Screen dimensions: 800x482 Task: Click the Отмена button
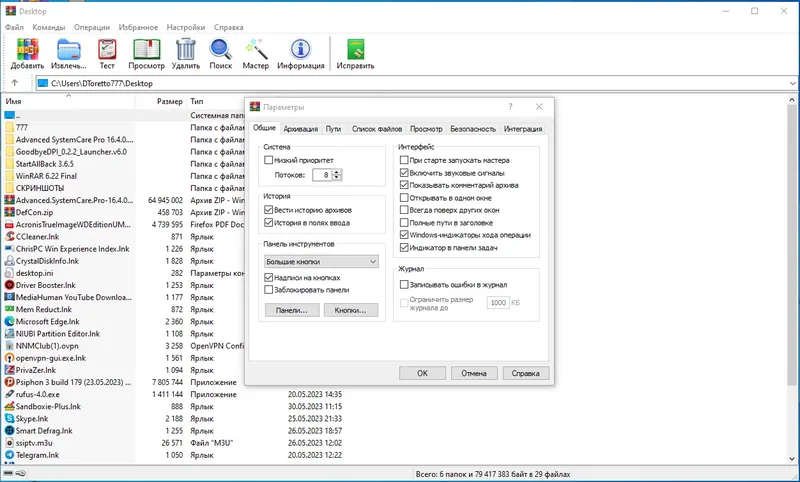pyautogui.click(x=474, y=373)
